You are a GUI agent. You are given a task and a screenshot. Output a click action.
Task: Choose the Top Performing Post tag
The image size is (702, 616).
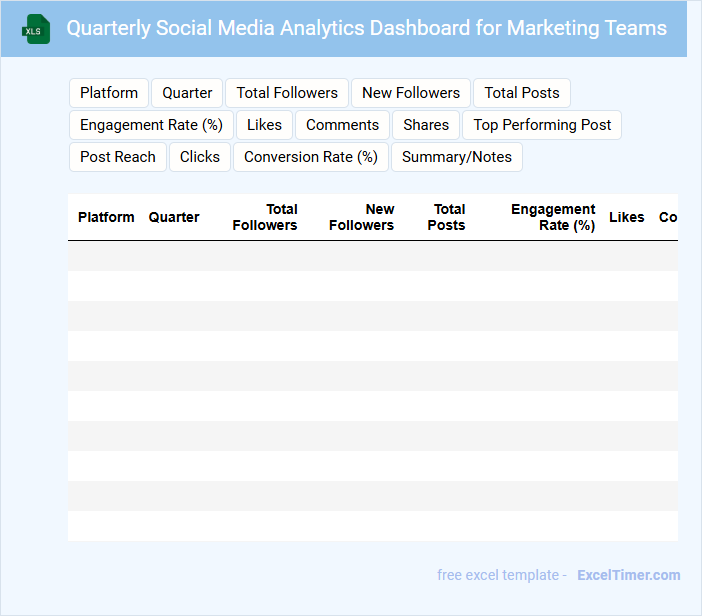[542, 125]
